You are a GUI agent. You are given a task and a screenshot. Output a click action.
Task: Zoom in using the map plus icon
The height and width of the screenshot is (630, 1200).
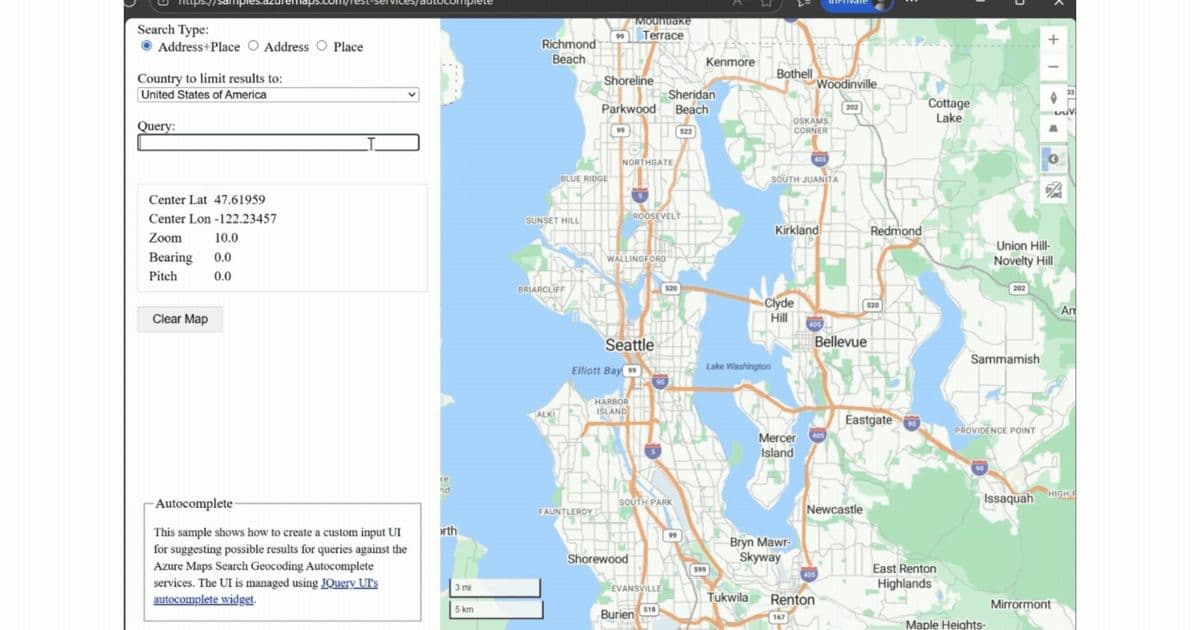click(1052, 38)
